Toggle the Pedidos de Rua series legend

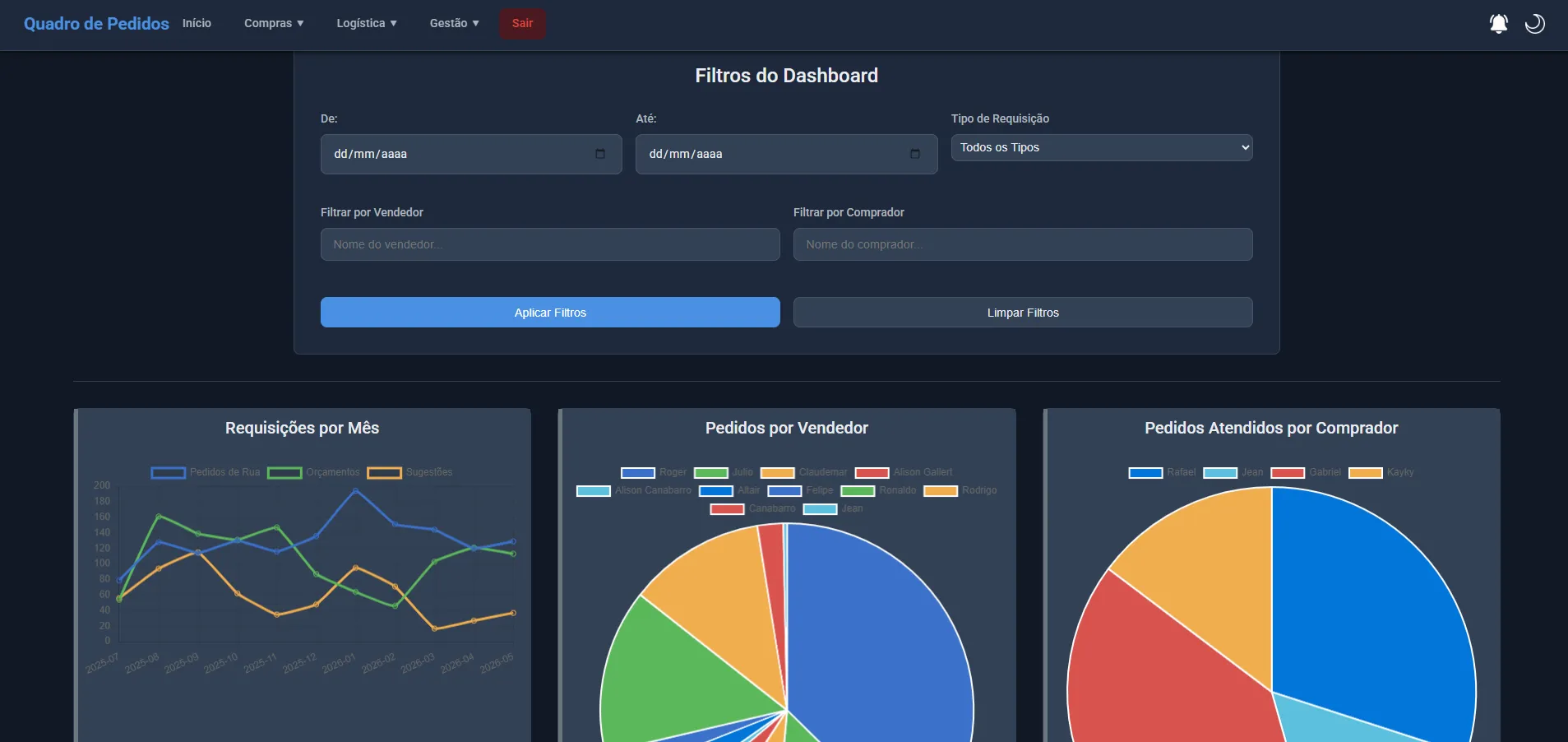206,472
